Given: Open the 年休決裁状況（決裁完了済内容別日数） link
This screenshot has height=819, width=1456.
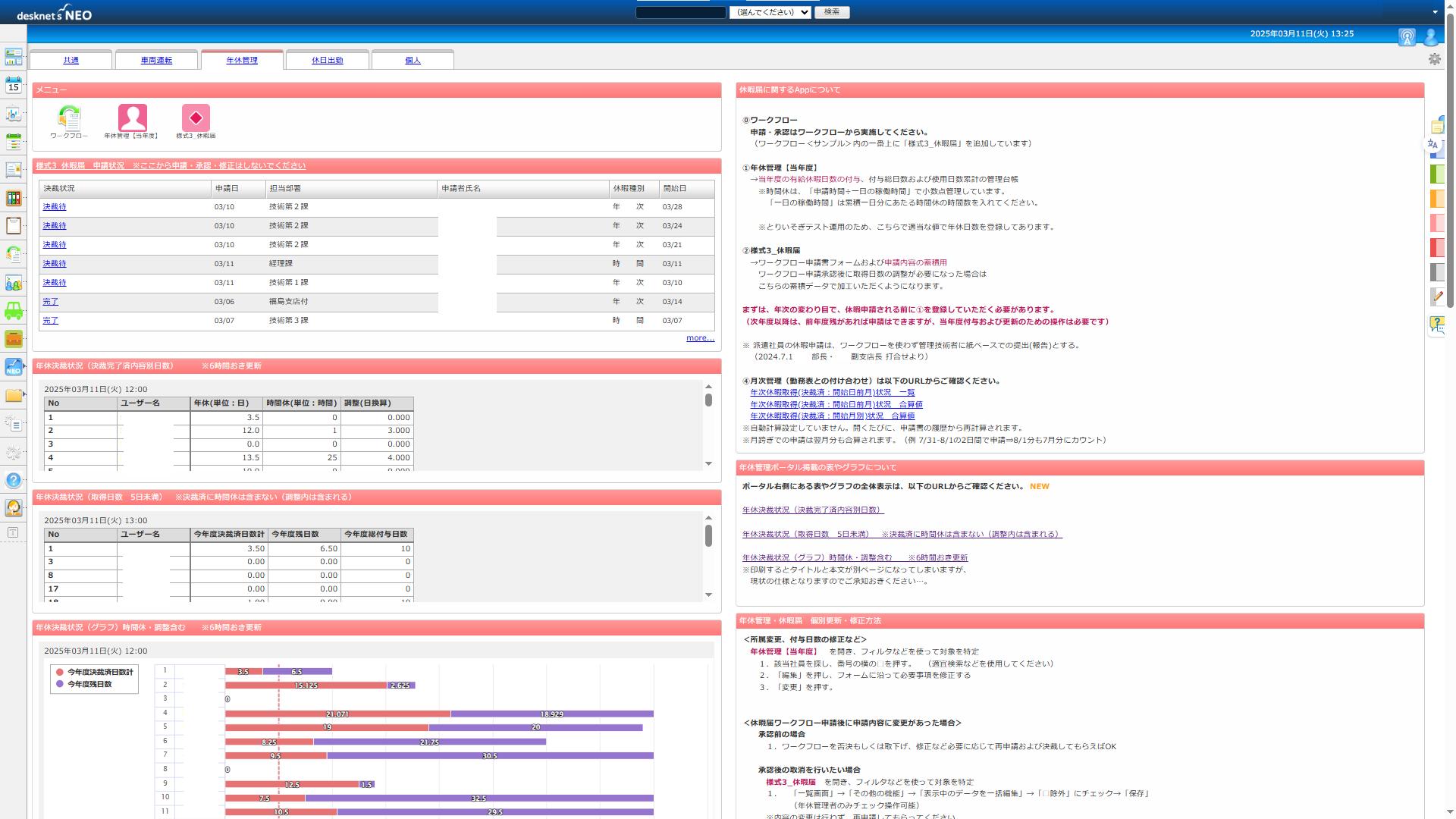Looking at the screenshot, I should click(x=812, y=510).
